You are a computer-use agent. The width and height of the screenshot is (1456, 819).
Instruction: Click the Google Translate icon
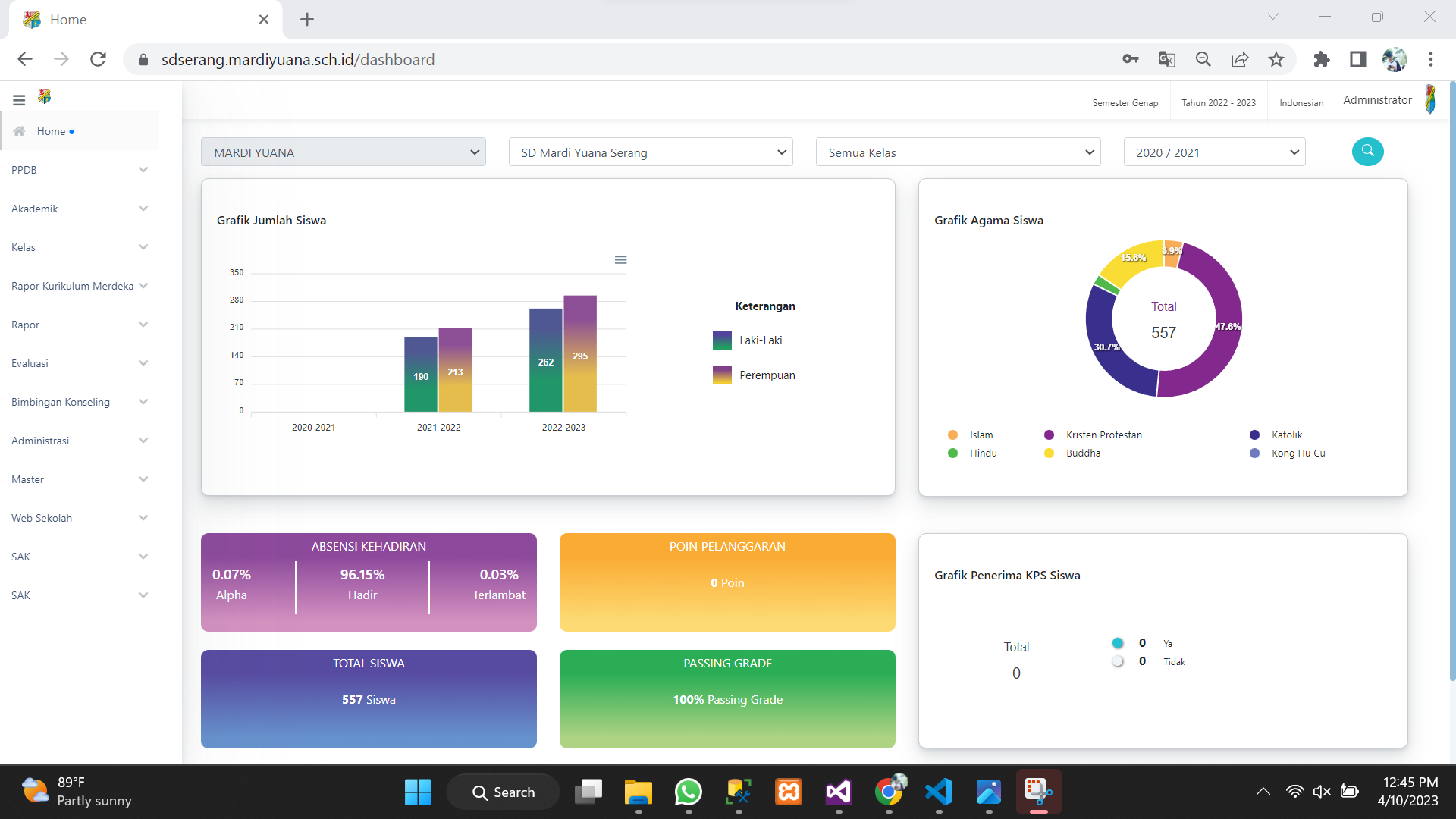pyautogui.click(x=1166, y=59)
